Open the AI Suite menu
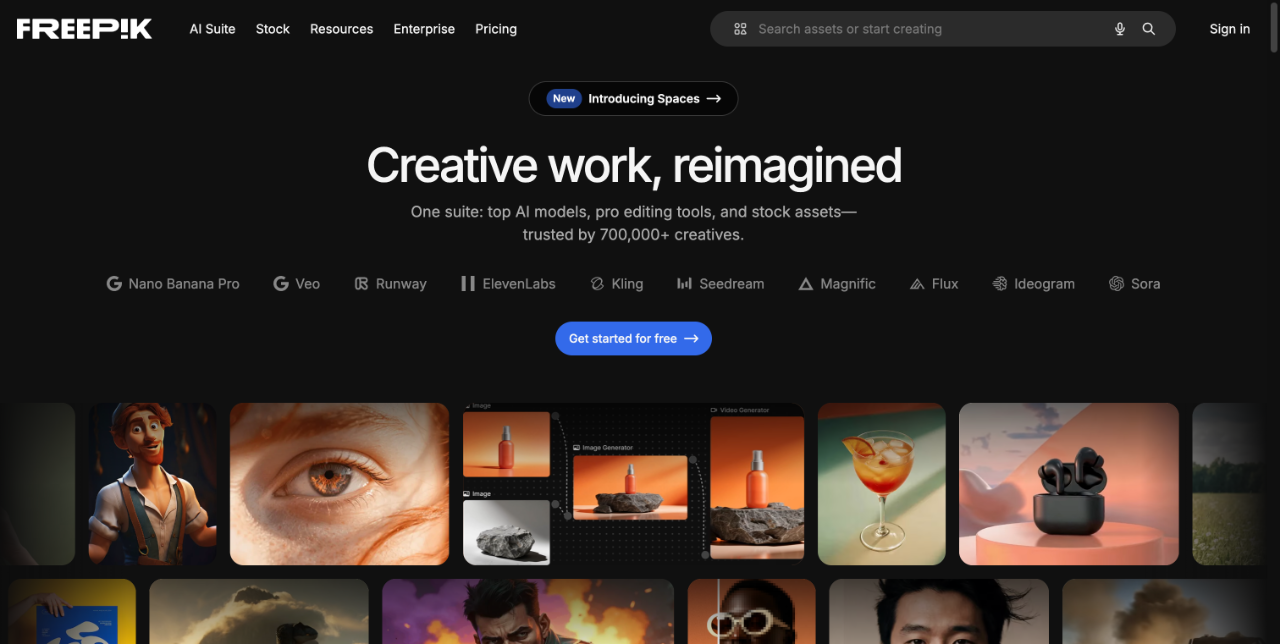 click(x=212, y=29)
